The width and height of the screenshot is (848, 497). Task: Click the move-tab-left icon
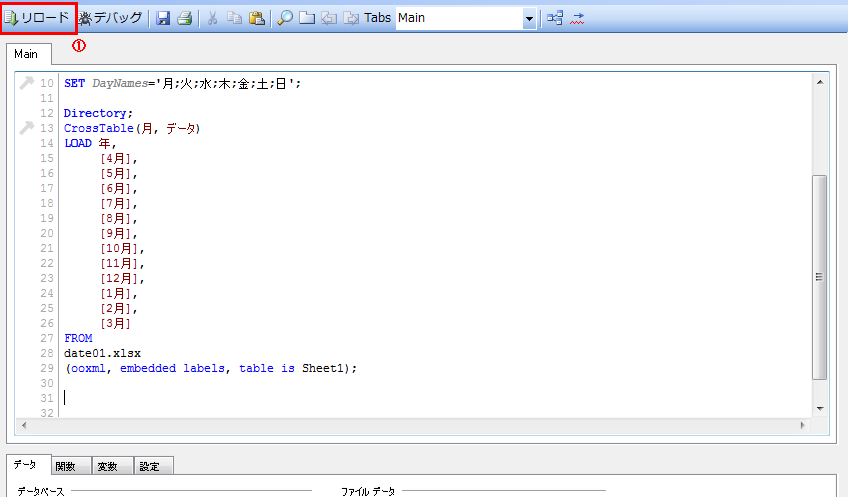tap(329, 18)
